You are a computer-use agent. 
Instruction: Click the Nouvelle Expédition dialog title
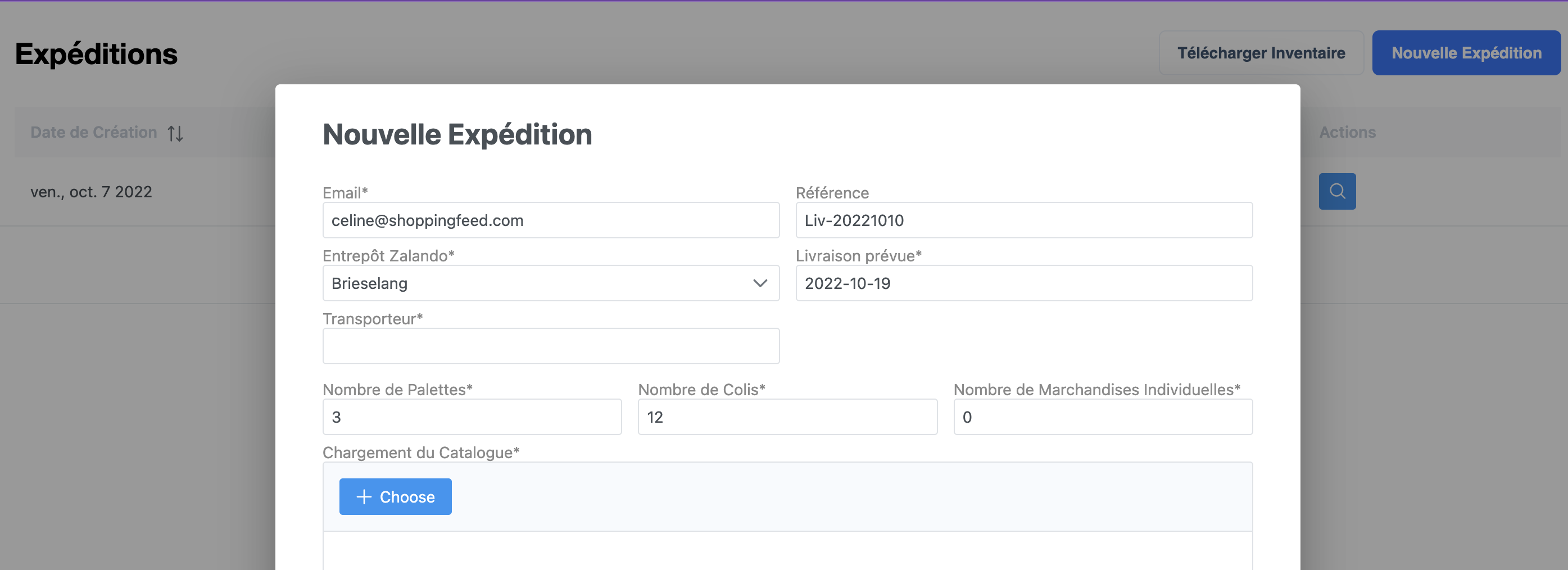pyautogui.click(x=457, y=134)
